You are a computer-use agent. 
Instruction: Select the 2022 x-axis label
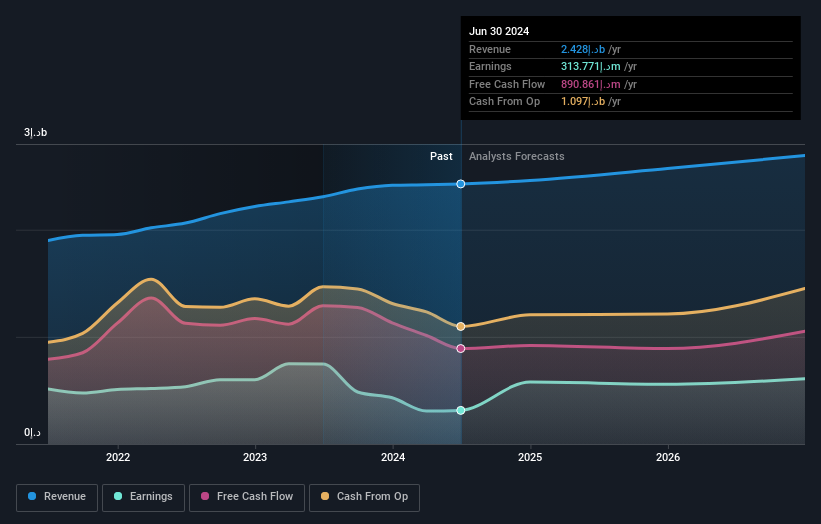click(x=118, y=457)
